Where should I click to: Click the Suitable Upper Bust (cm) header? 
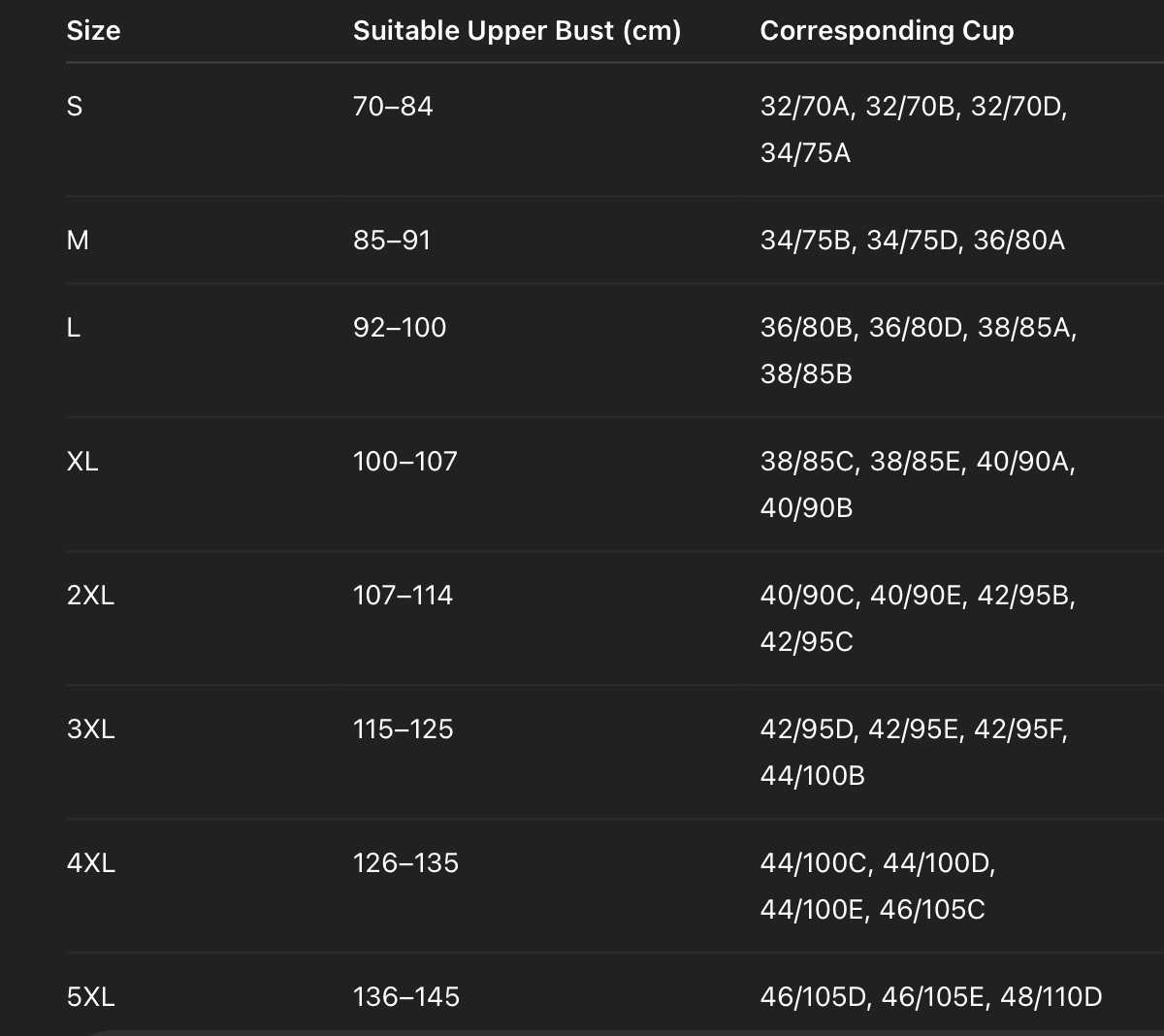517,31
